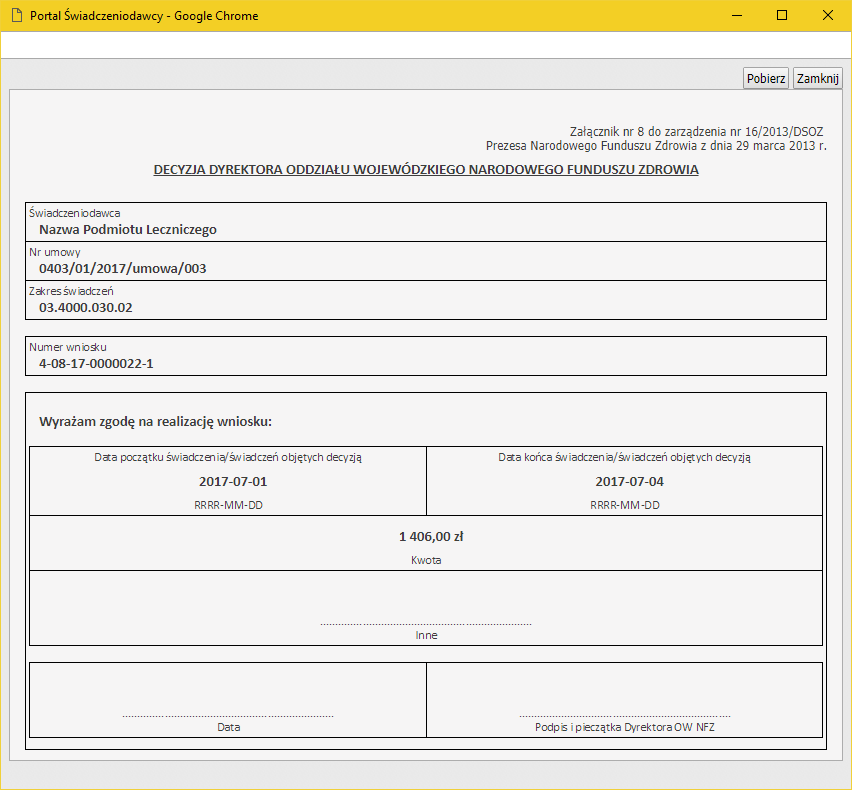Click the application number 4-08-17-0000022-1

pyautogui.click(x=96, y=364)
